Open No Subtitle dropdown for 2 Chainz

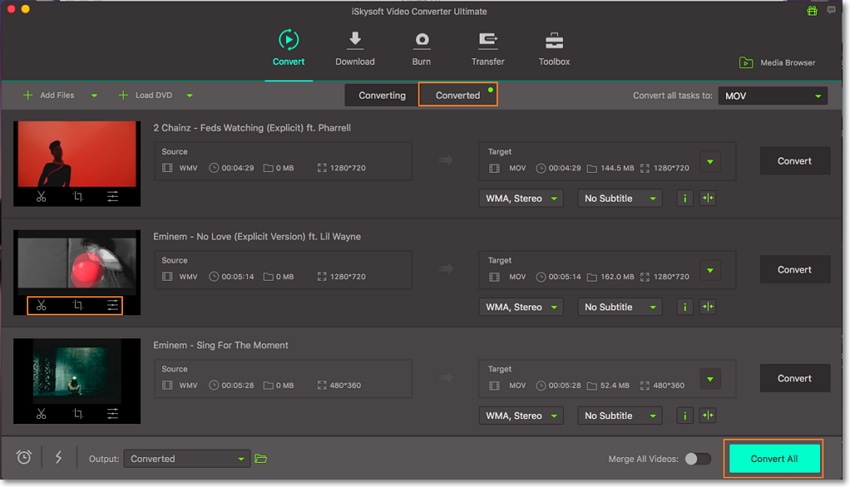620,198
